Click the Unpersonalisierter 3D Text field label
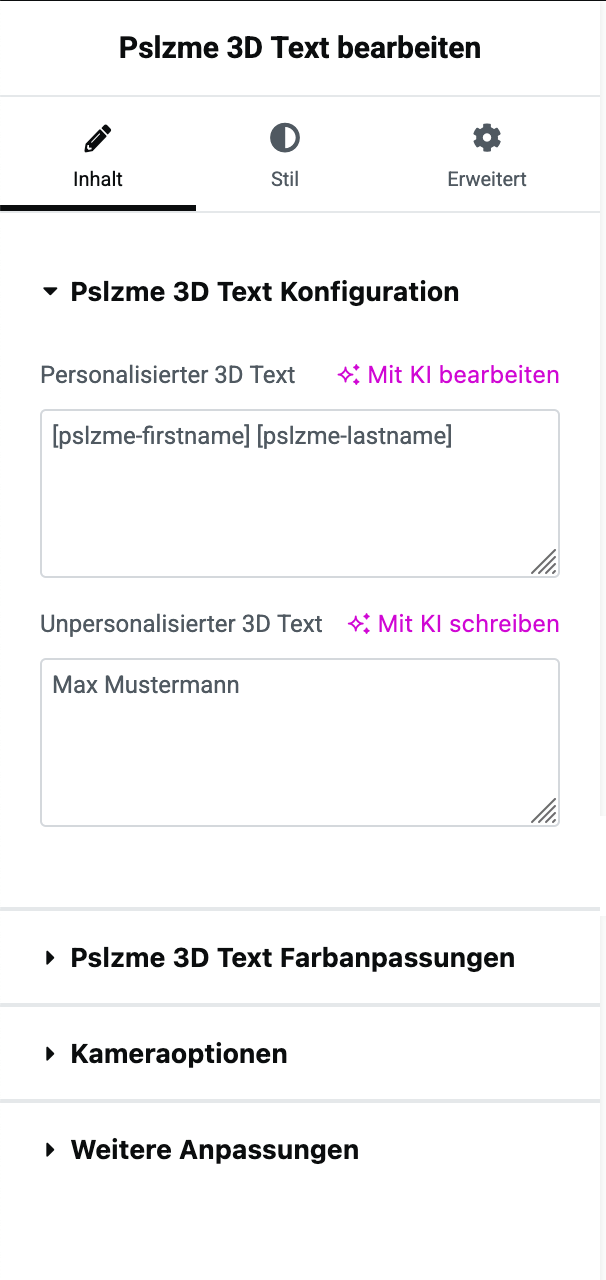The height and width of the screenshot is (1280, 606). pyautogui.click(x=181, y=624)
